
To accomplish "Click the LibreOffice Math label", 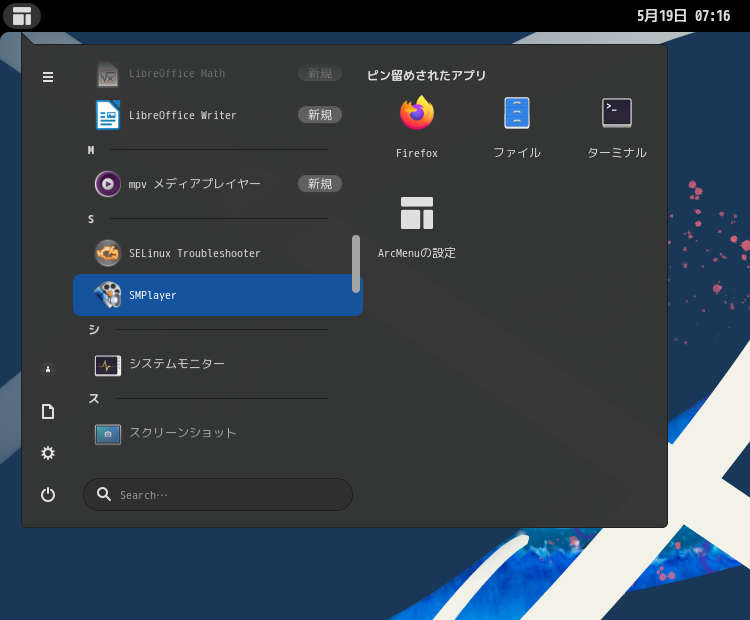I will tap(176, 74).
